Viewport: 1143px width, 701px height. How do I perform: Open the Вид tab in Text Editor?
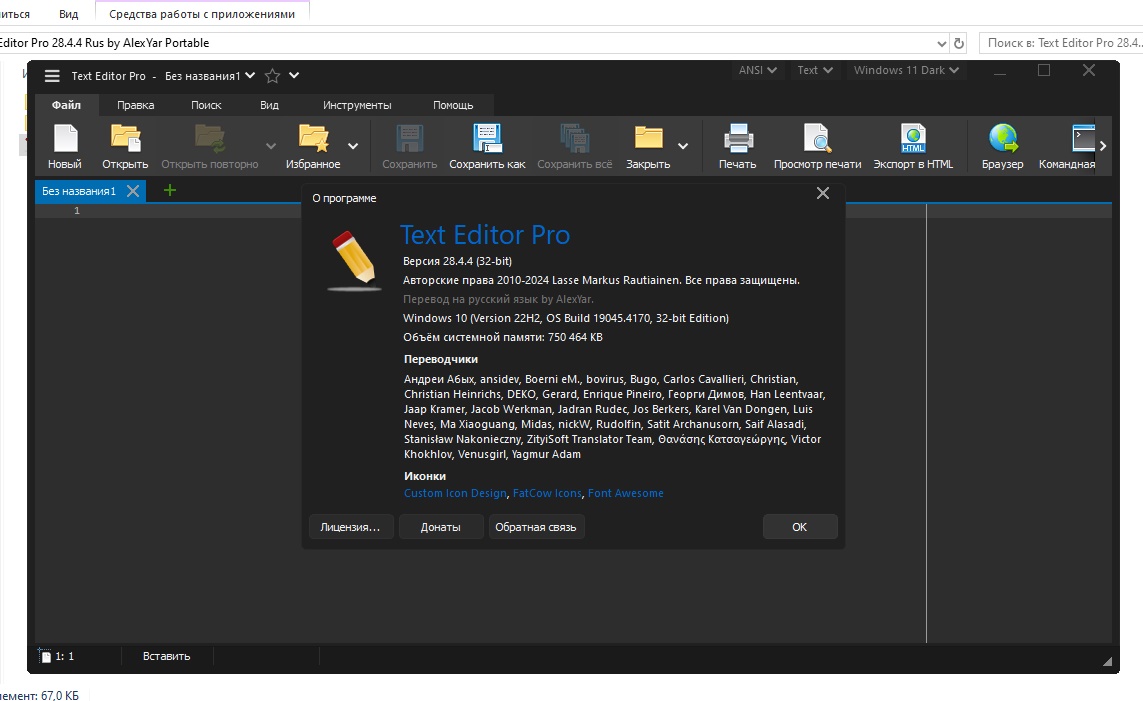tap(269, 105)
